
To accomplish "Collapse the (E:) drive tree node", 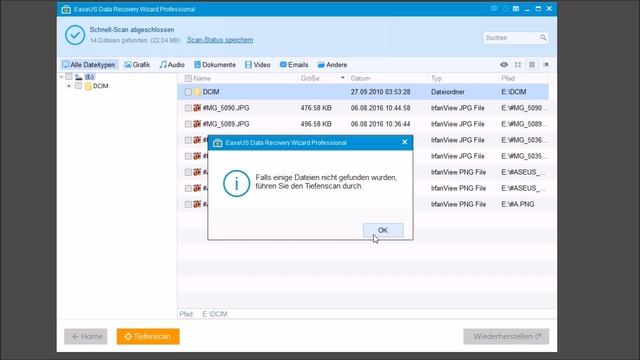I will [x=61, y=77].
